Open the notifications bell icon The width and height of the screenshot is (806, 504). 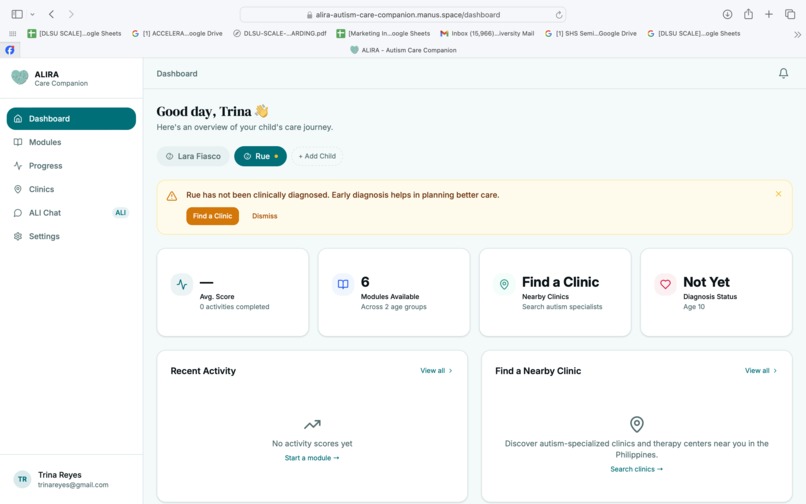[x=783, y=74]
